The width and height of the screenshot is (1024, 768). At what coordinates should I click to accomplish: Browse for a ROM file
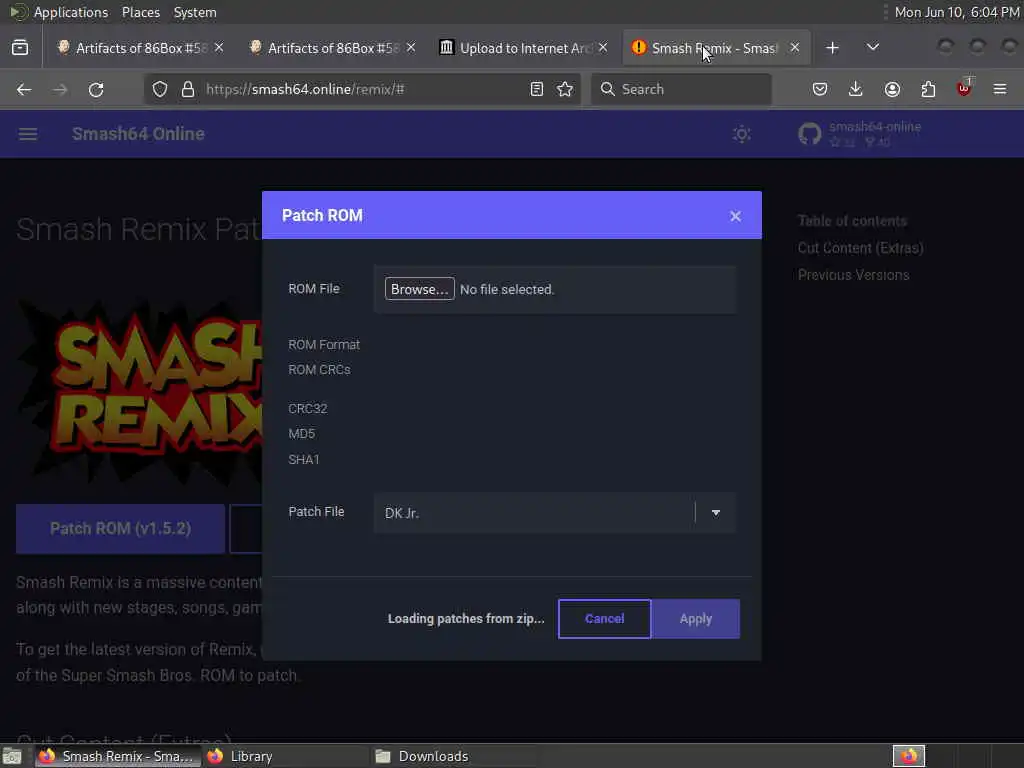(x=419, y=289)
